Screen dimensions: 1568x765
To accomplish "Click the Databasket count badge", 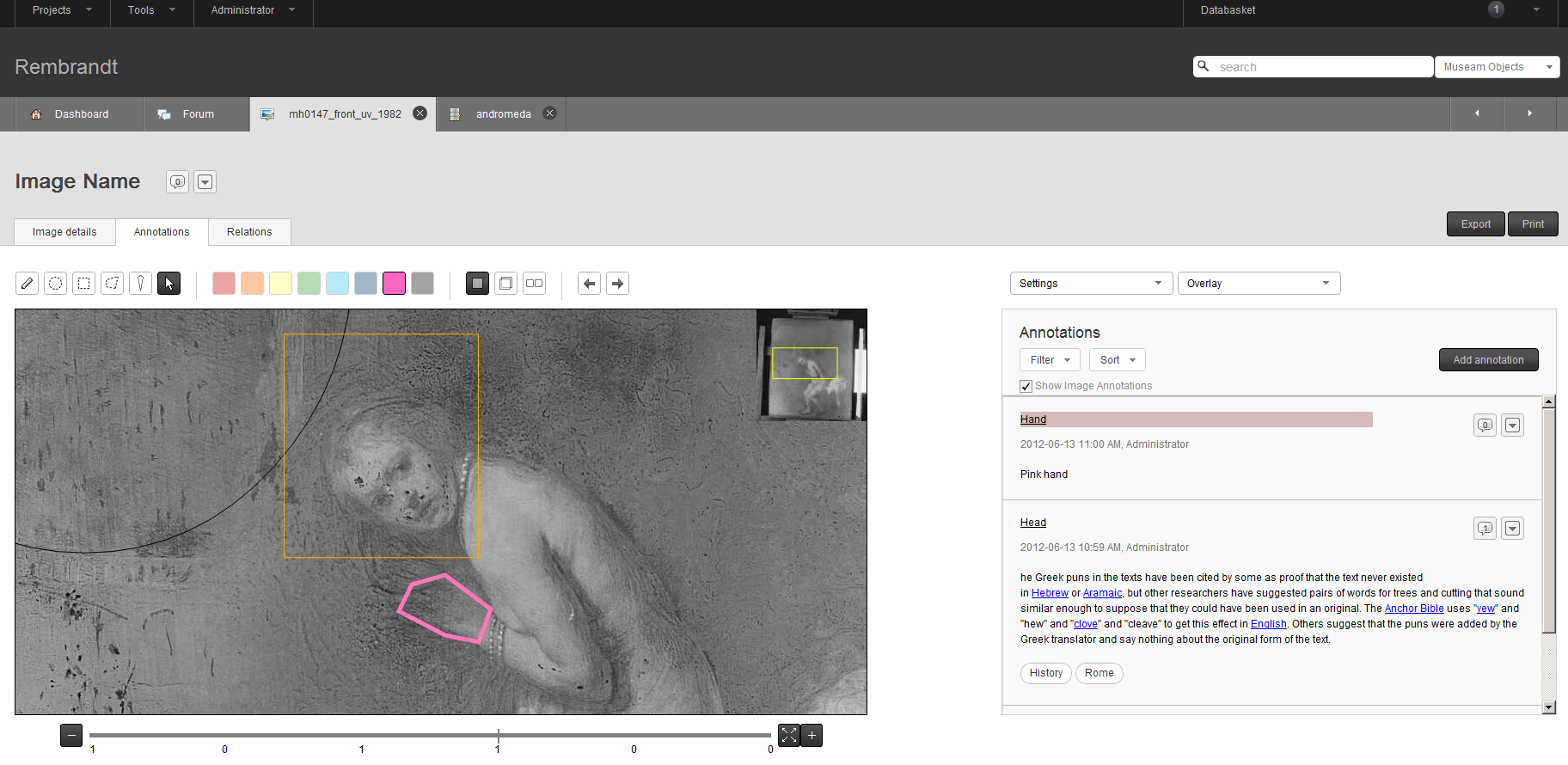I will click(x=1497, y=9).
